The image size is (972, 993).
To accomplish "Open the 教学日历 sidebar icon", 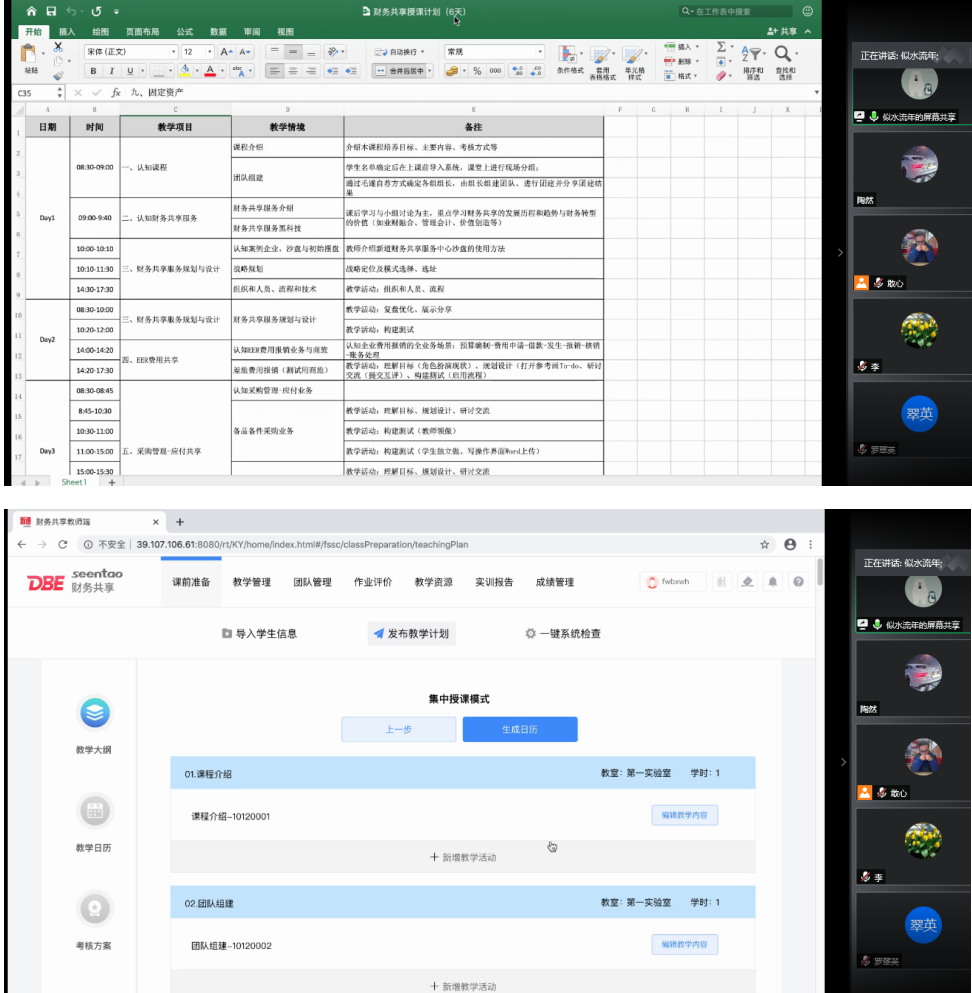I will click(x=94, y=811).
